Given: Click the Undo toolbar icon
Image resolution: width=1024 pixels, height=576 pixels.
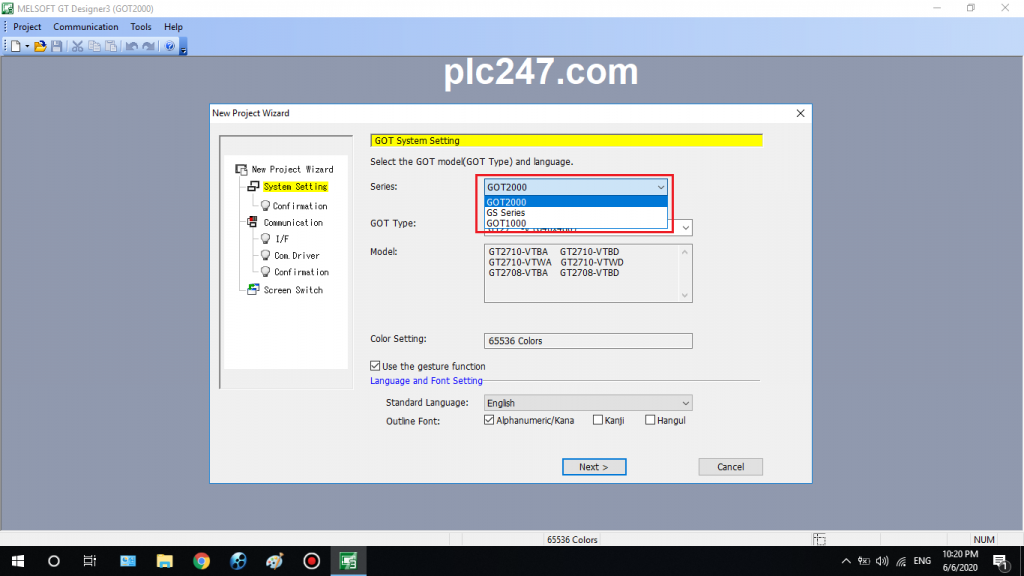Looking at the screenshot, I should pyautogui.click(x=132, y=46).
